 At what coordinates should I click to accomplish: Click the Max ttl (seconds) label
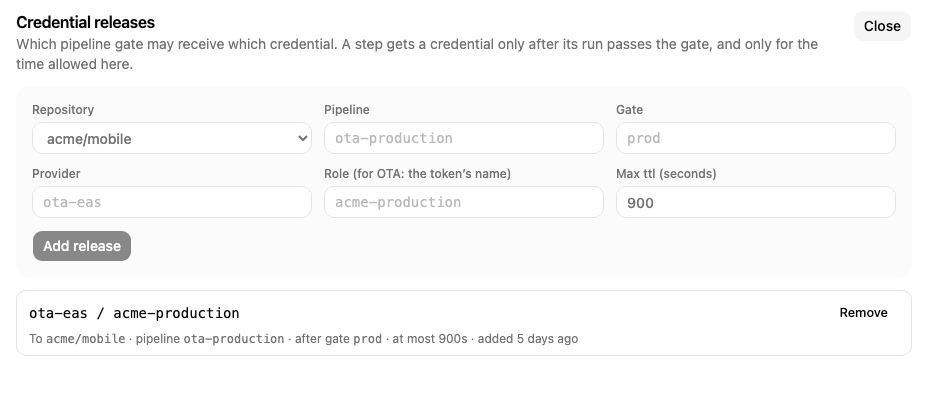click(666, 174)
